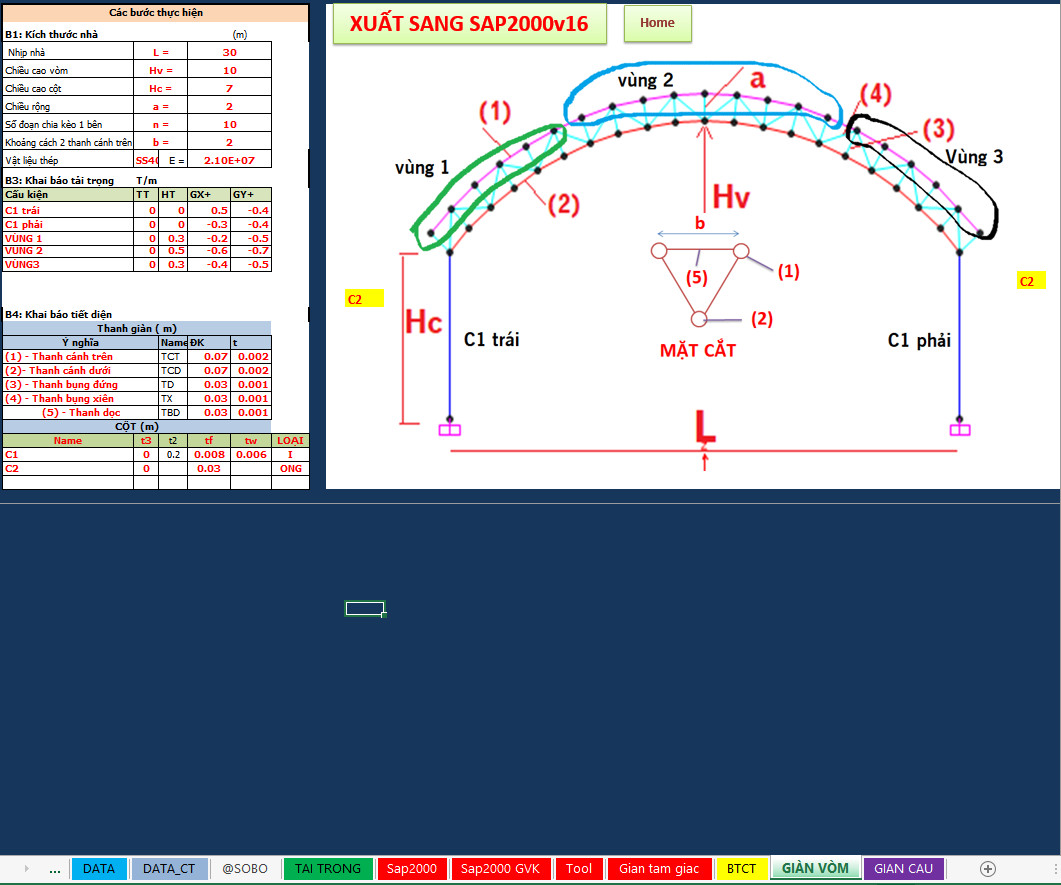The height and width of the screenshot is (885, 1061).
Task: Click the 'vùng 1' diagram label
Action: tap(422, 167)
